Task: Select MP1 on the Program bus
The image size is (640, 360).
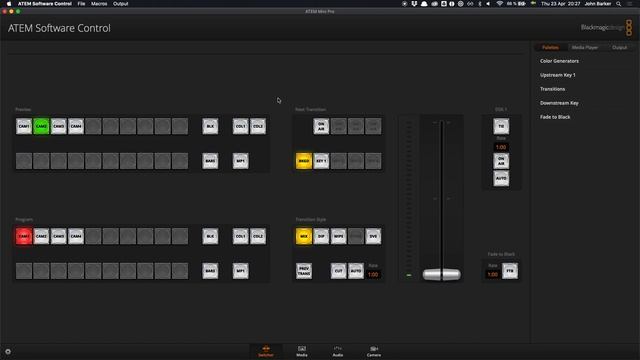Action: pyautogui.click(x=240, y=271)
